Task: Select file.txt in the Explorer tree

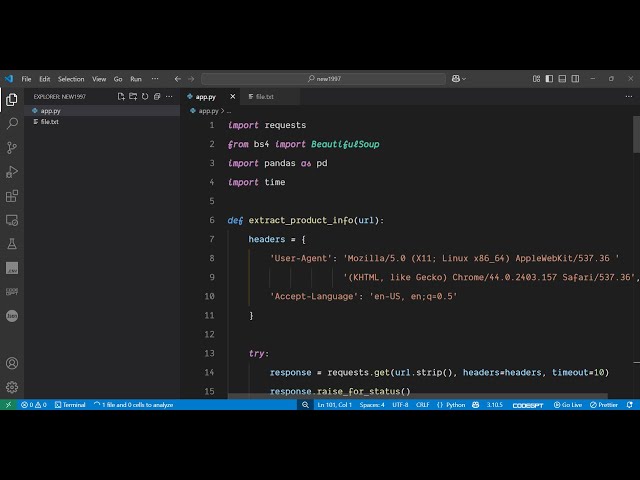Action: [x=102, y=122]
